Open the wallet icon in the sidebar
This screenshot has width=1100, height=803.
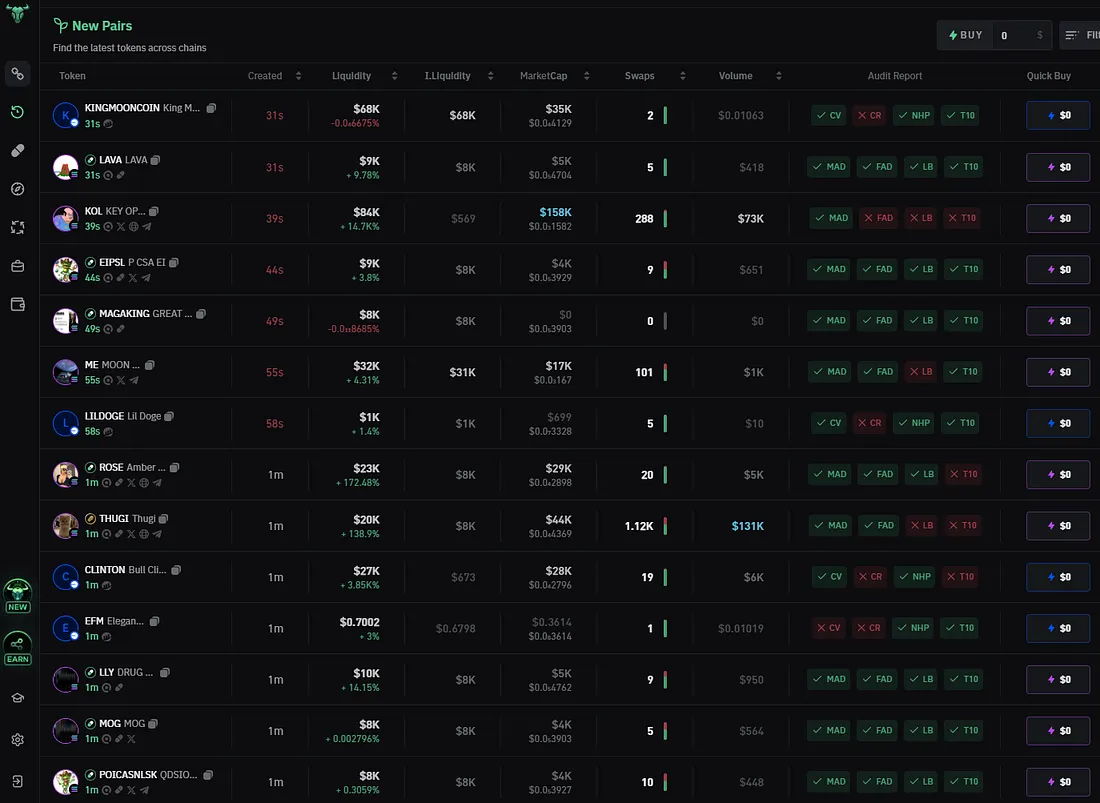tap(17, 304)
